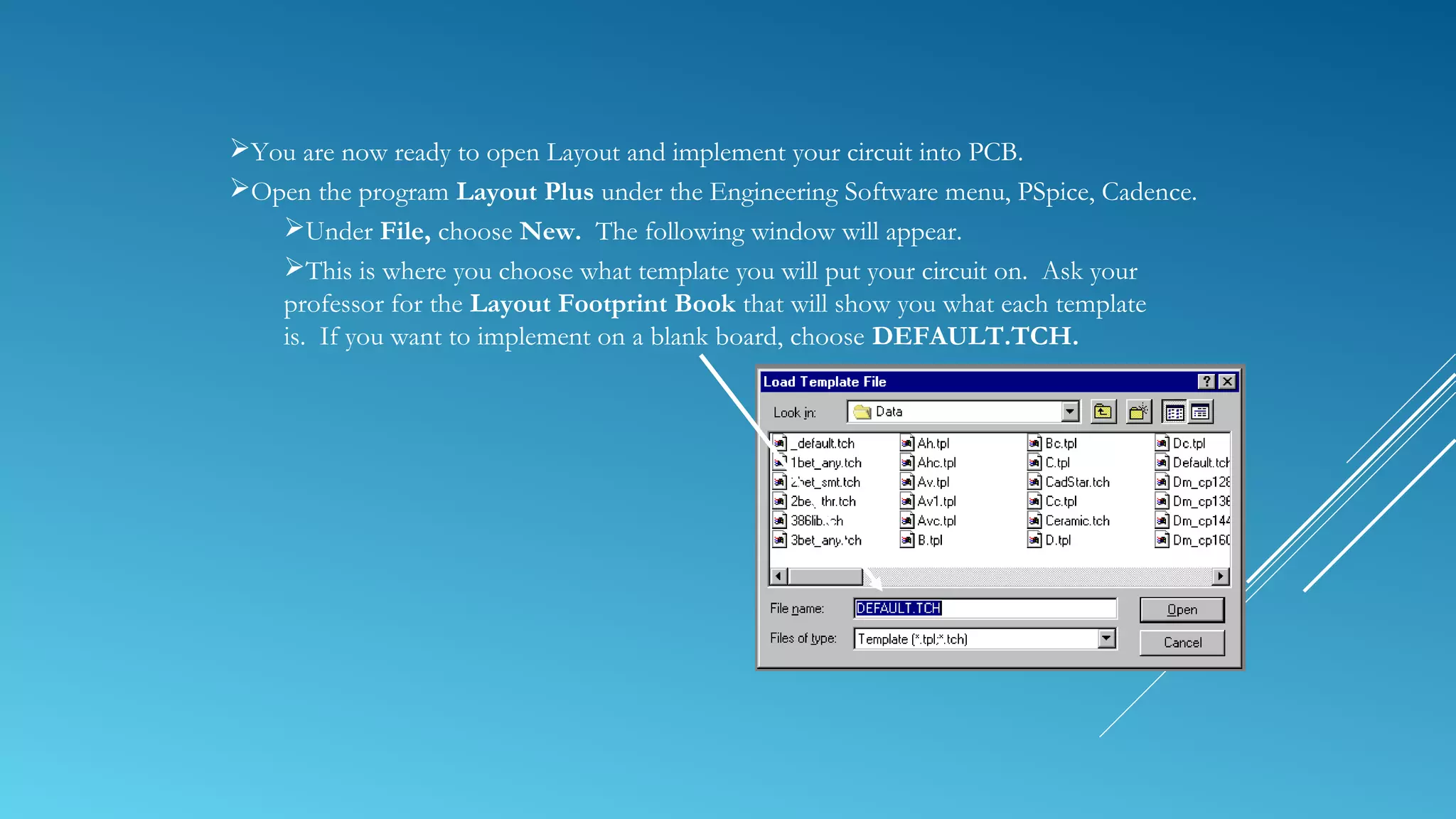1456x819 pixels.
Task: Click the Cancel button
Action: (1182, 643)
